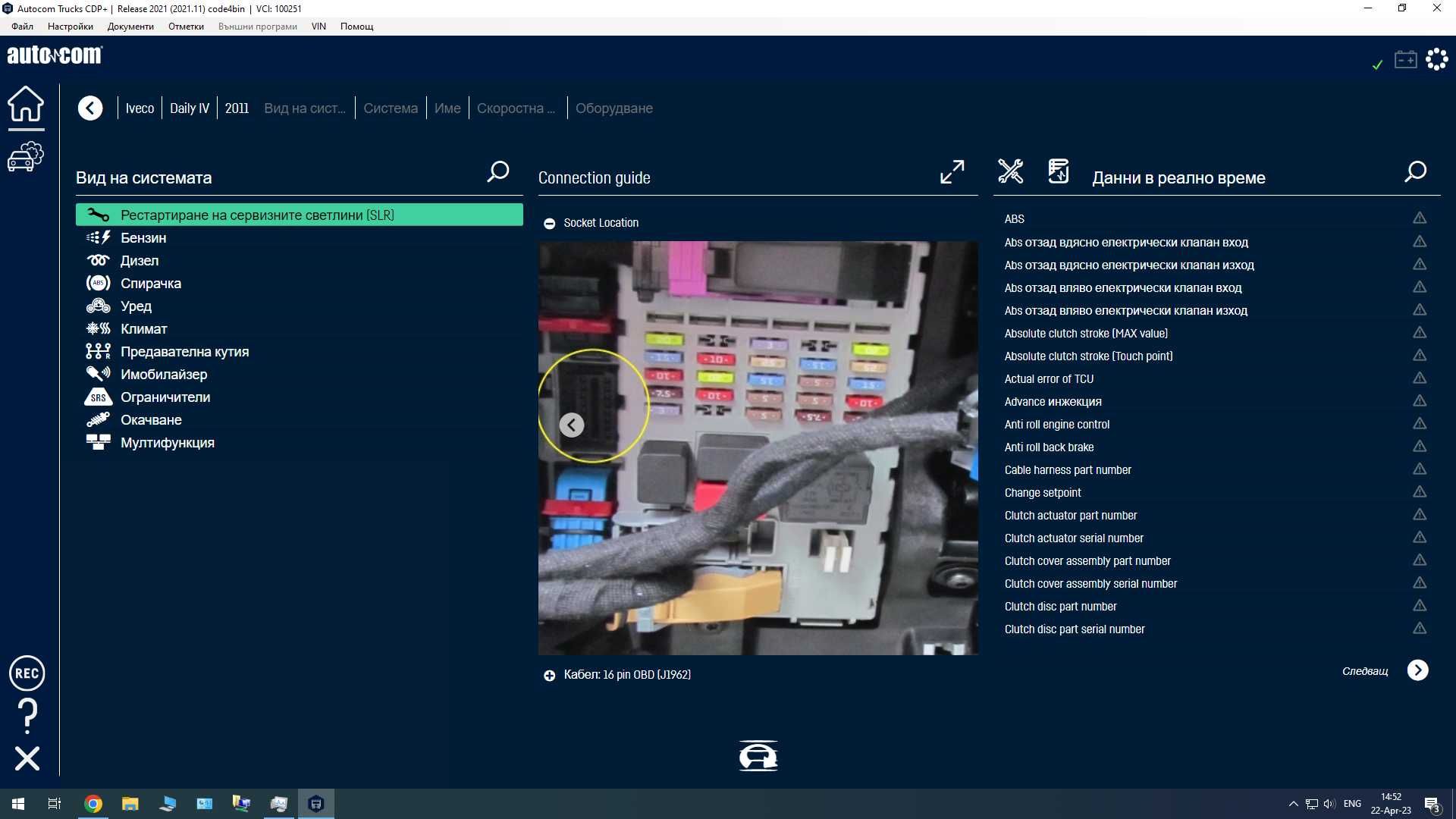Screen dimensions: 1456x819
Task: Search in Вид на системата panel
Action: [x=498, y=171]
